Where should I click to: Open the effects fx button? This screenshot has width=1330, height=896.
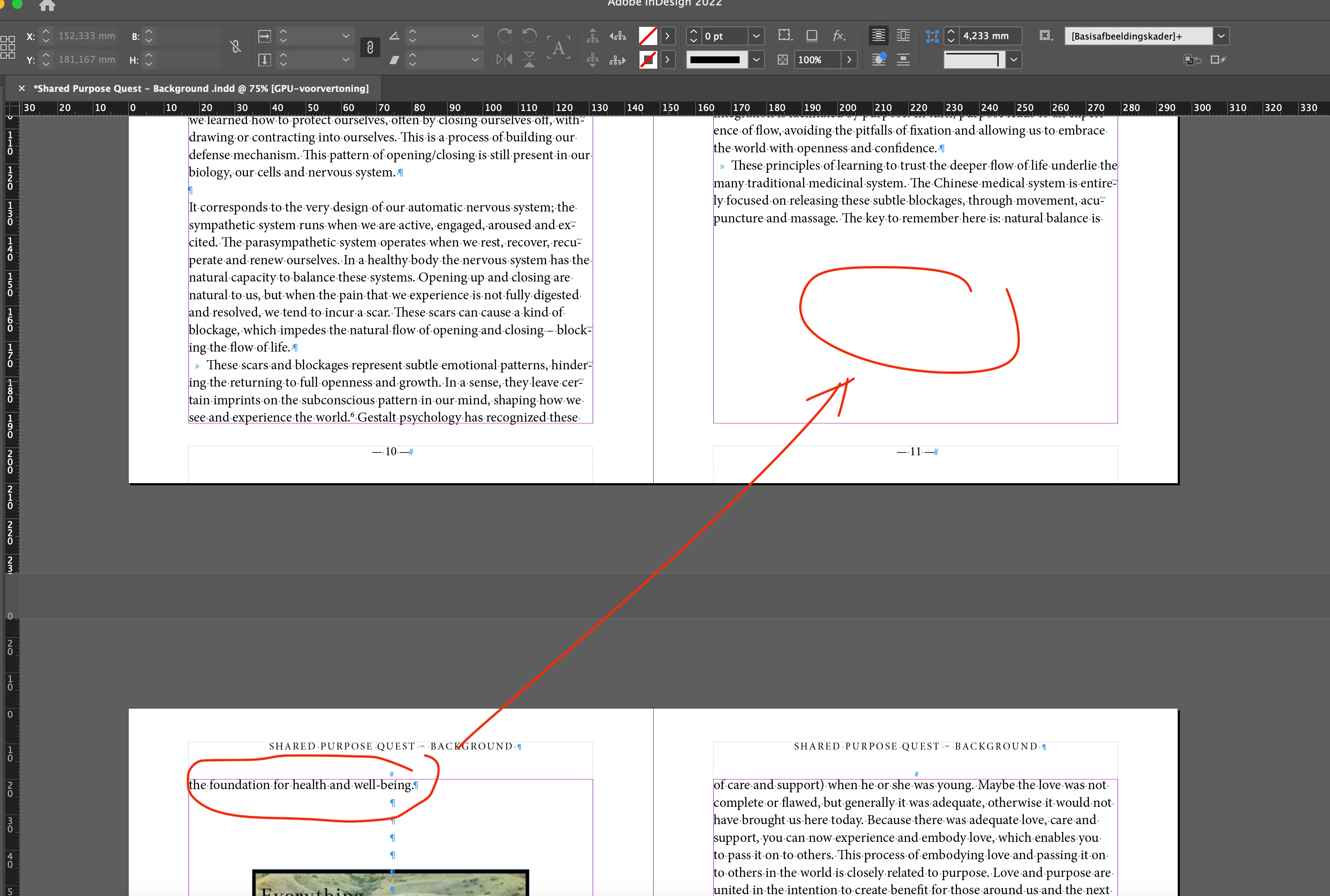pos(838,35)
